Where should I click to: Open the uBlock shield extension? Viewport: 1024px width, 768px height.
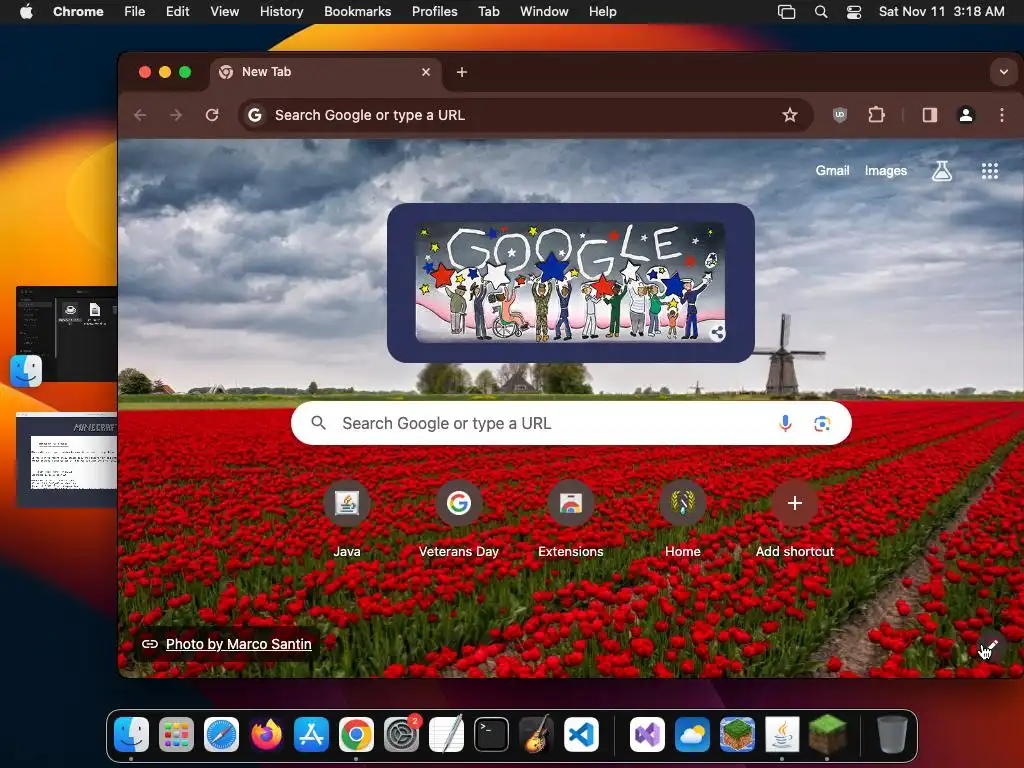coord(840,115)
